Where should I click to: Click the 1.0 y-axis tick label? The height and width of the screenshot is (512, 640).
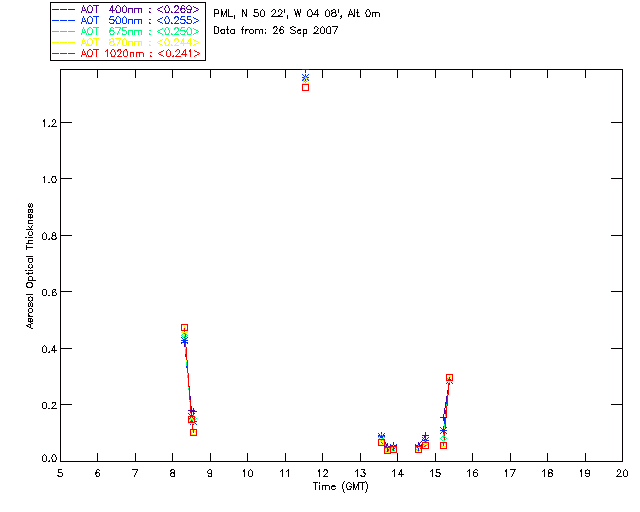point(49,179)
